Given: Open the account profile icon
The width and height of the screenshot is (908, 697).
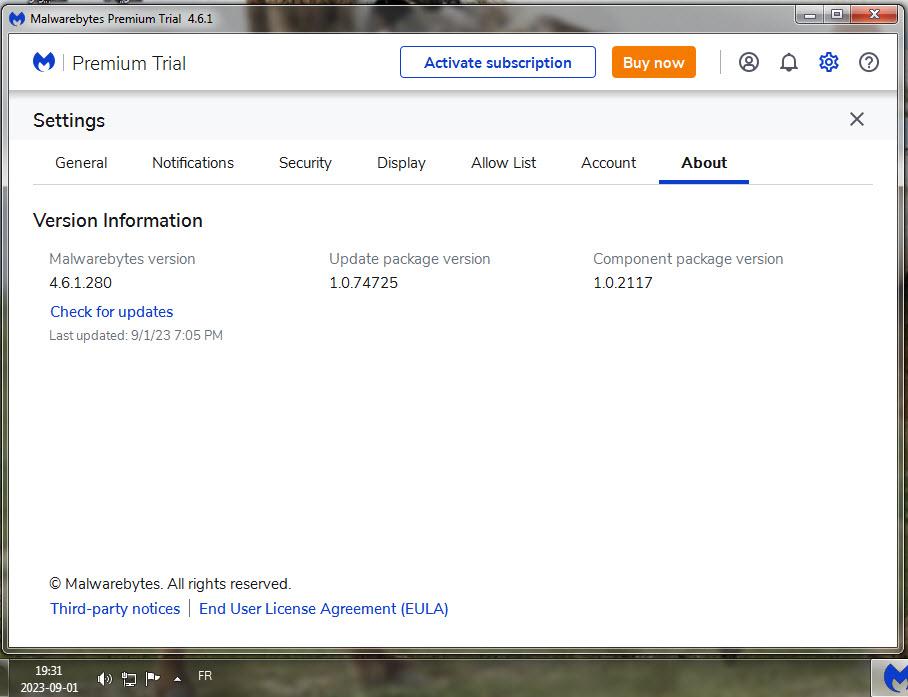Looking at the screenshot, I should pyautogui.click(x=749, y=62).
